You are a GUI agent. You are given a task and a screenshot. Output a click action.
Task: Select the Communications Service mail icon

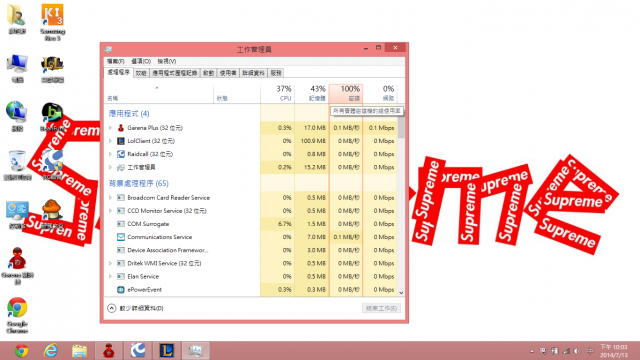(x=121, y=237)
